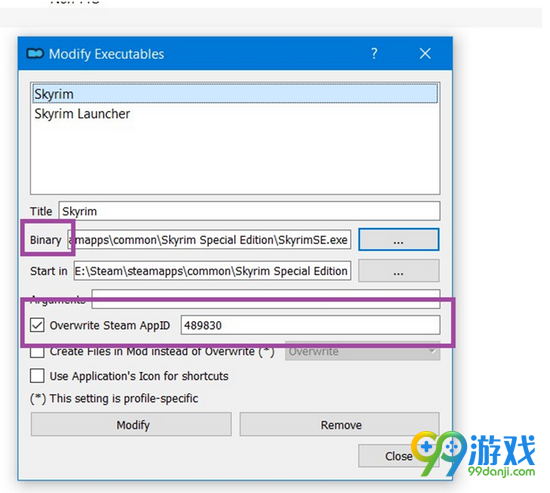Click the Steam AppID field showing 489830
Image resolution: width=550 pixels, height=493 pixels.
tap(310, 325)
